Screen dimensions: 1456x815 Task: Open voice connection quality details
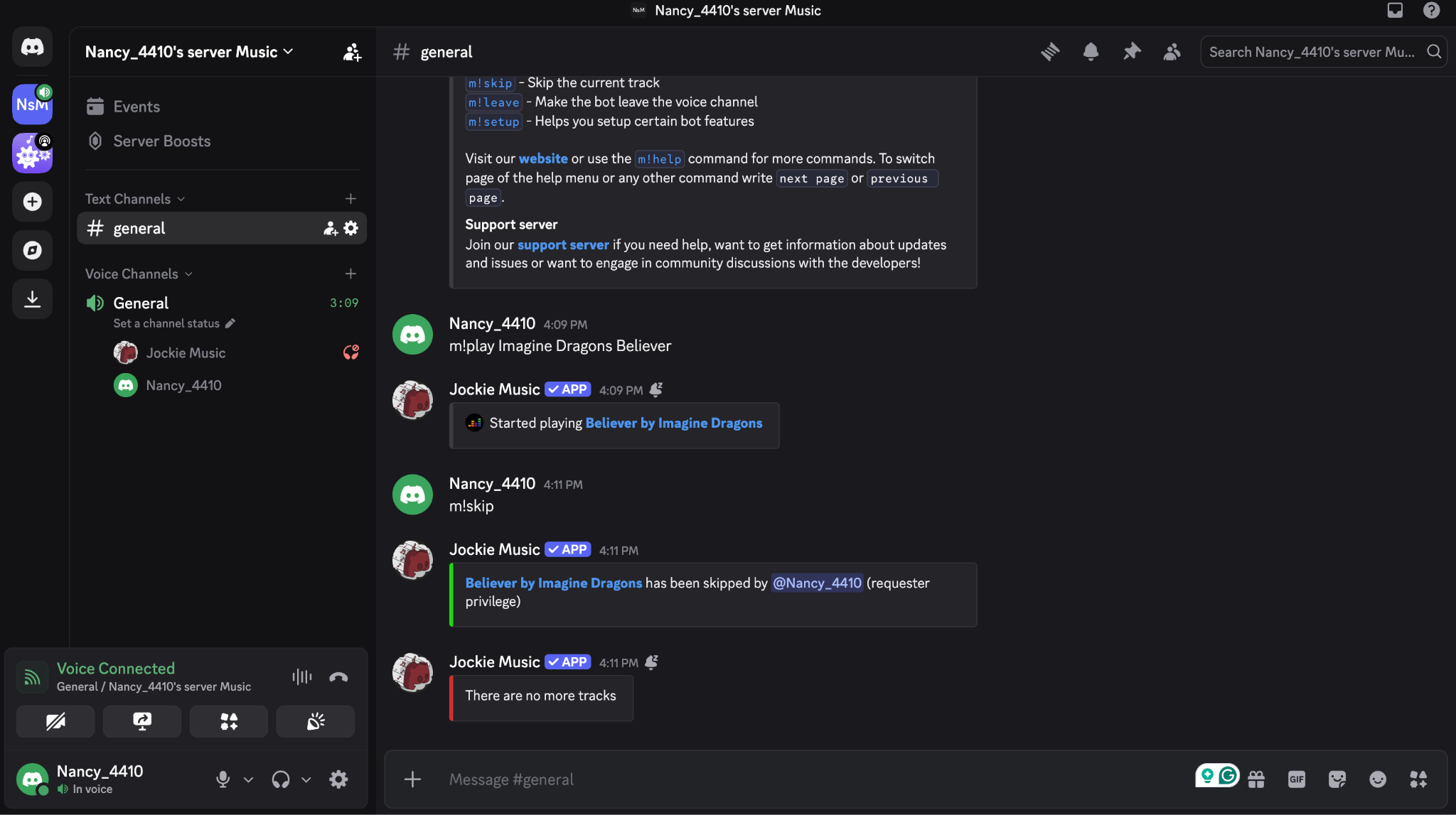[x=32, y=677]
